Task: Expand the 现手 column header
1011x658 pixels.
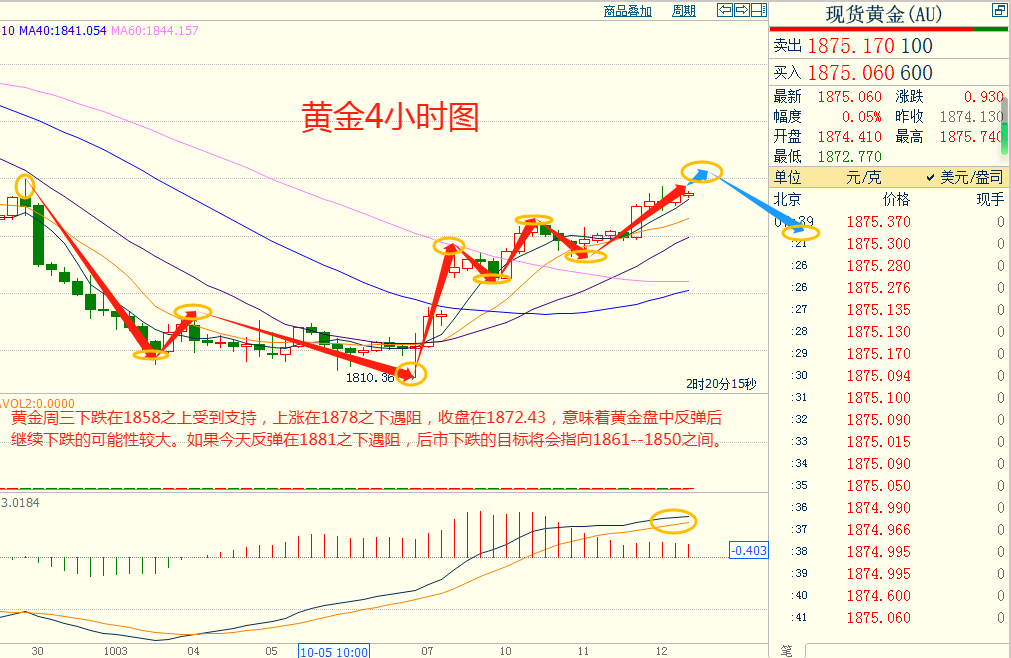Action: pyautogui.click(x=988, y=199)
